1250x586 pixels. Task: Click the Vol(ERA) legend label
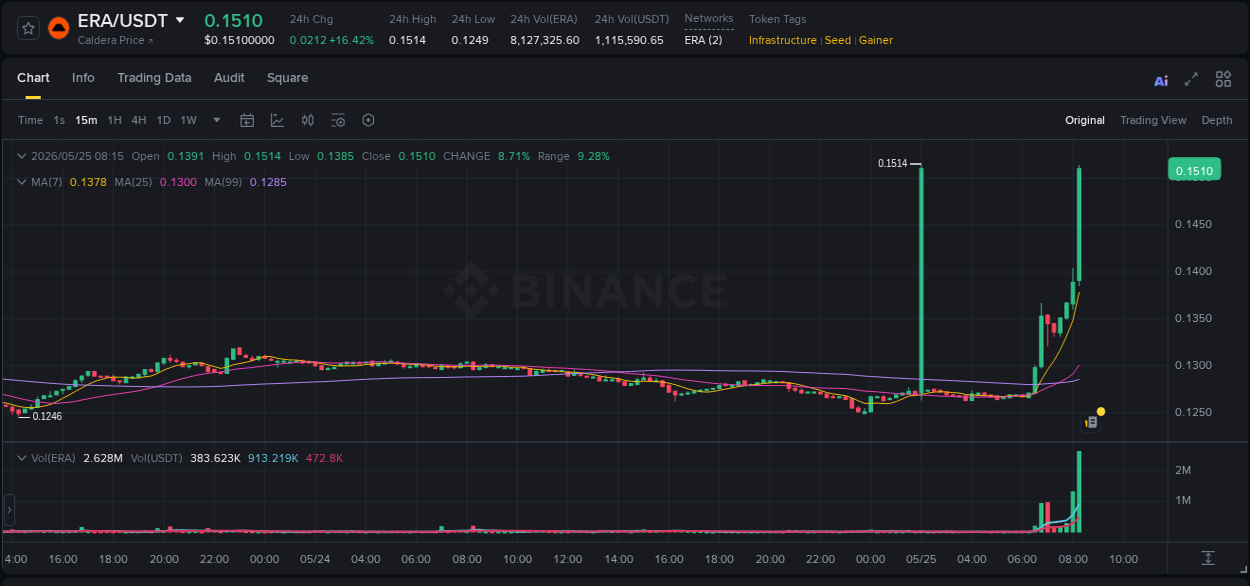[x=51, y=458]
